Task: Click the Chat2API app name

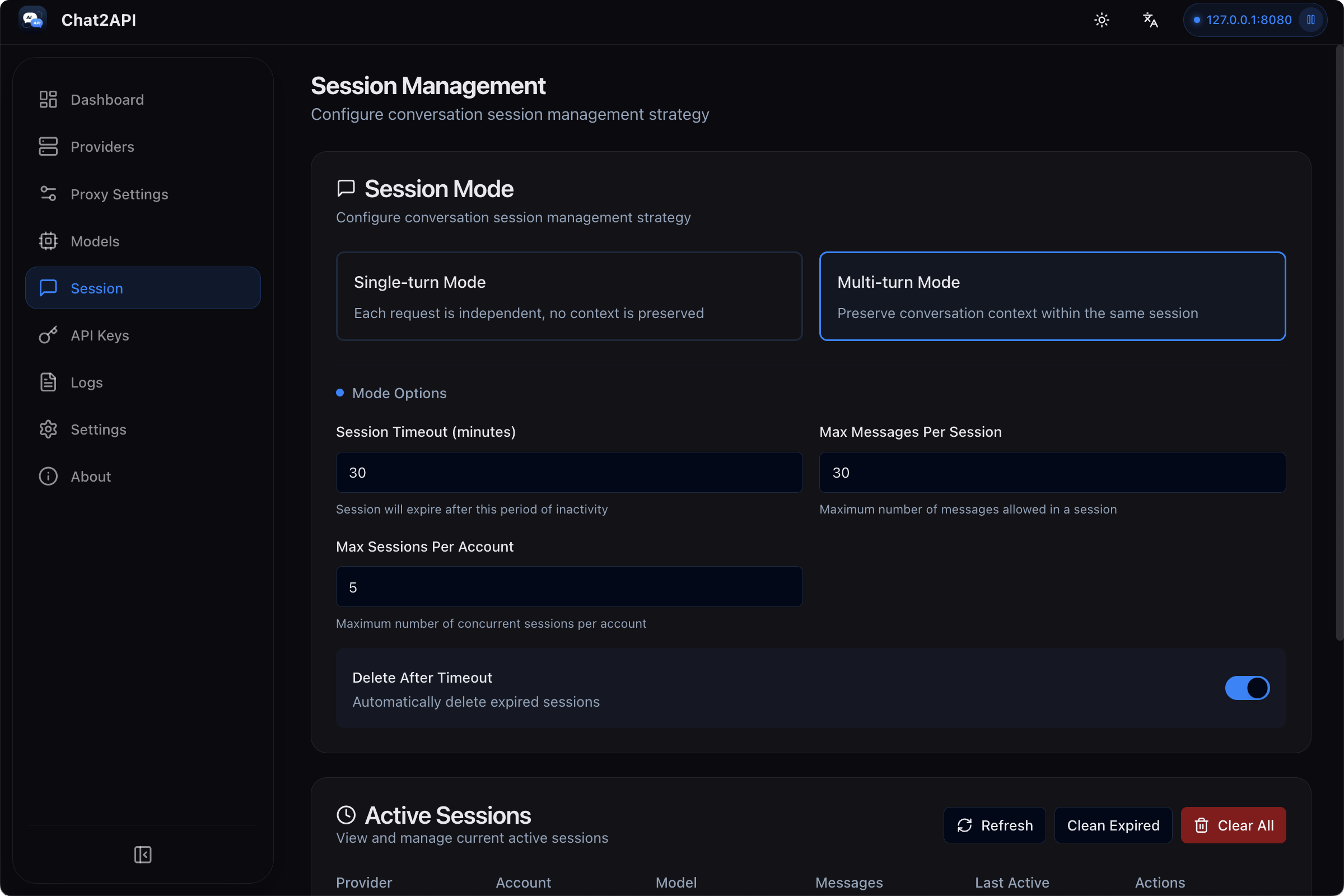Action: click(x=99, y=20)
